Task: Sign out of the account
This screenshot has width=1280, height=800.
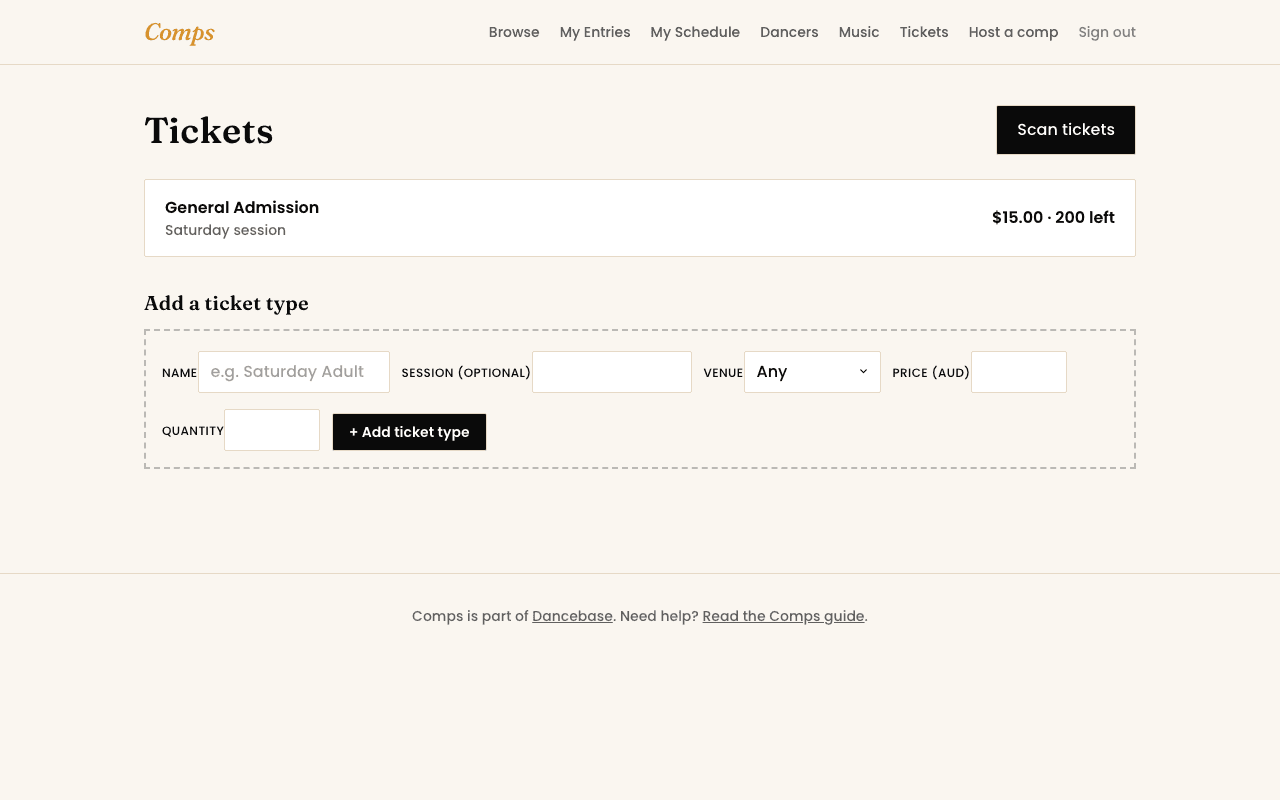Action: point(1107,32)
